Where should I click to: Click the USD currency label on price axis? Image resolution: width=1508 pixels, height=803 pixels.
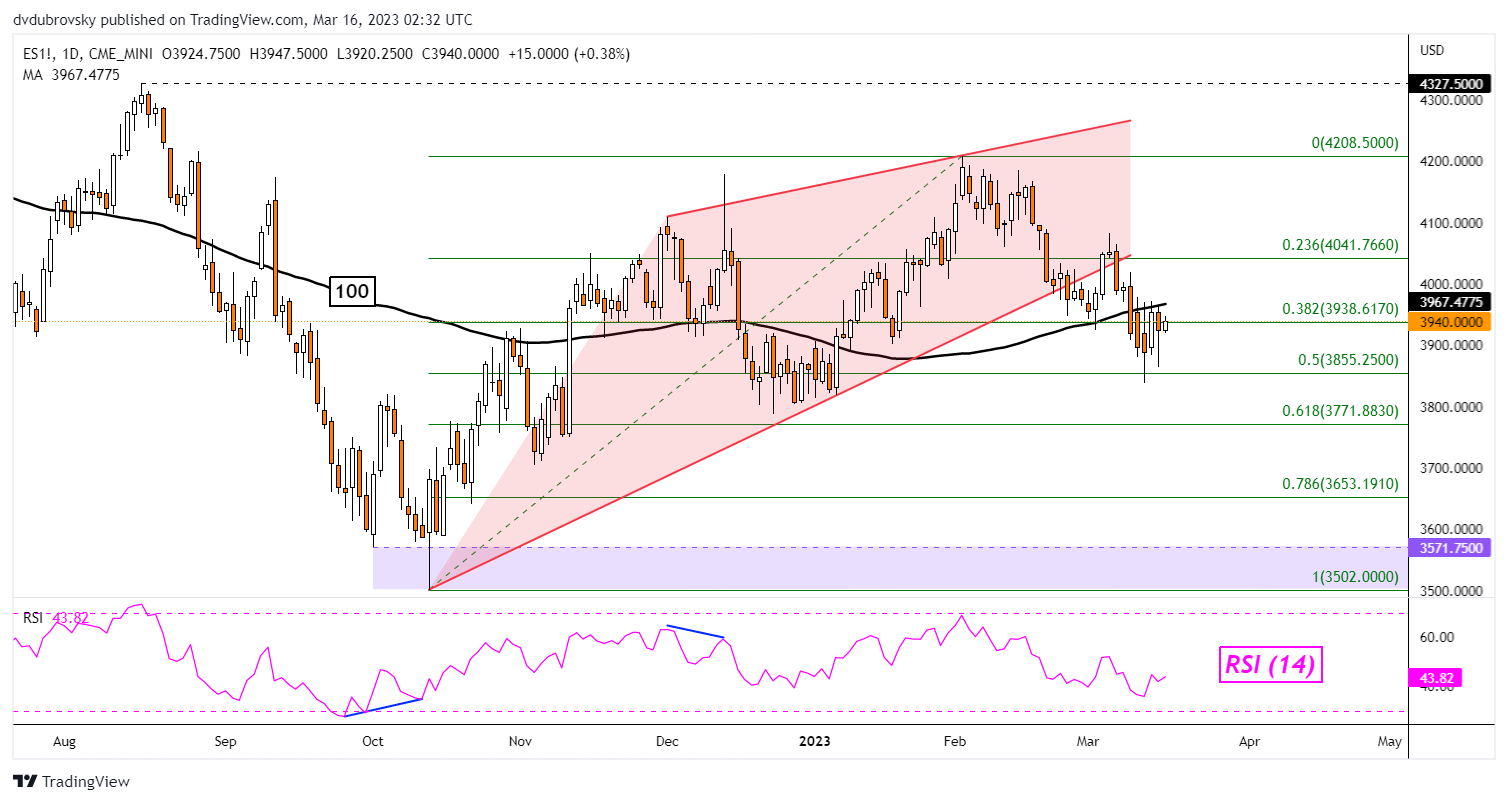tap(1434, 49)
